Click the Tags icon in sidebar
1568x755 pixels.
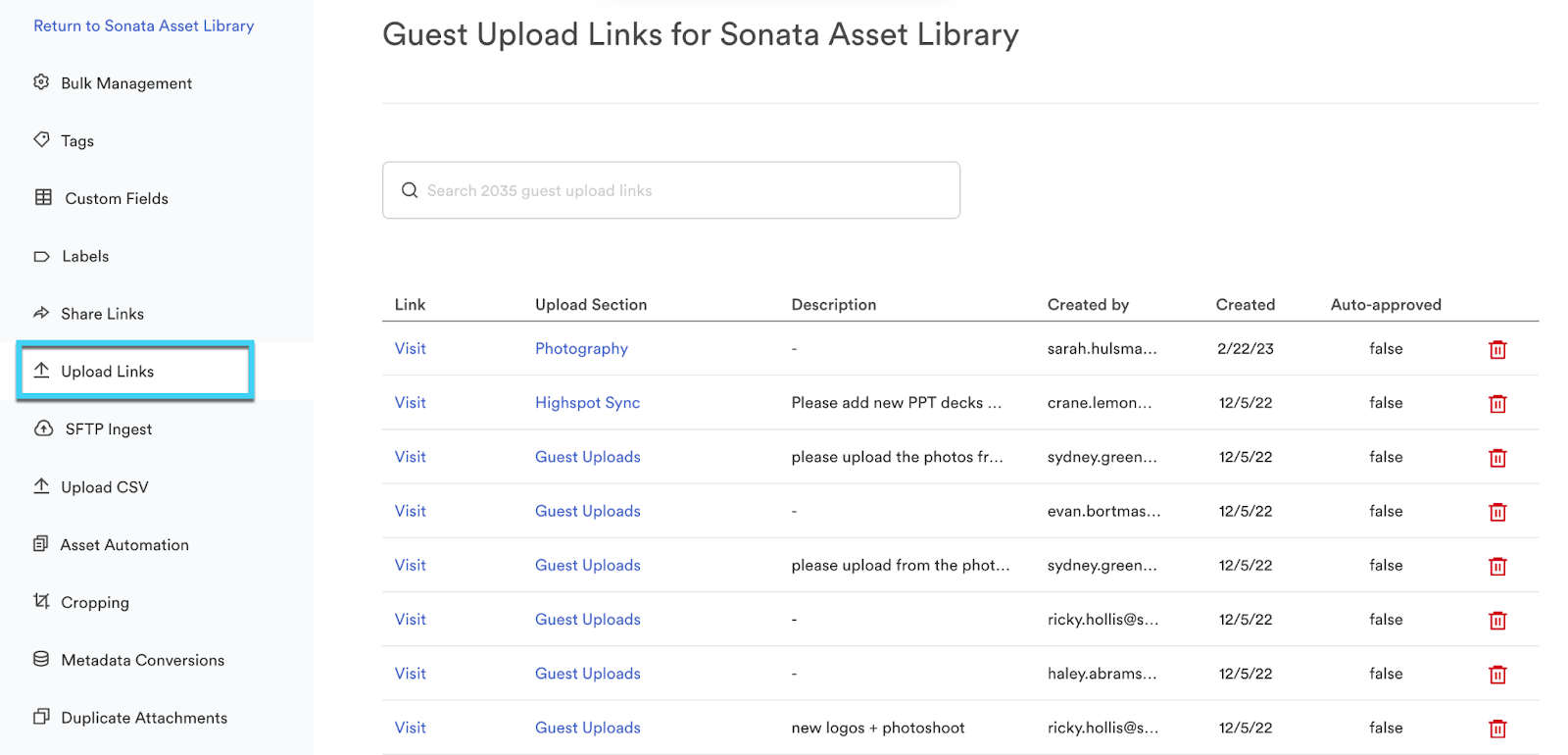pos(41,140)
